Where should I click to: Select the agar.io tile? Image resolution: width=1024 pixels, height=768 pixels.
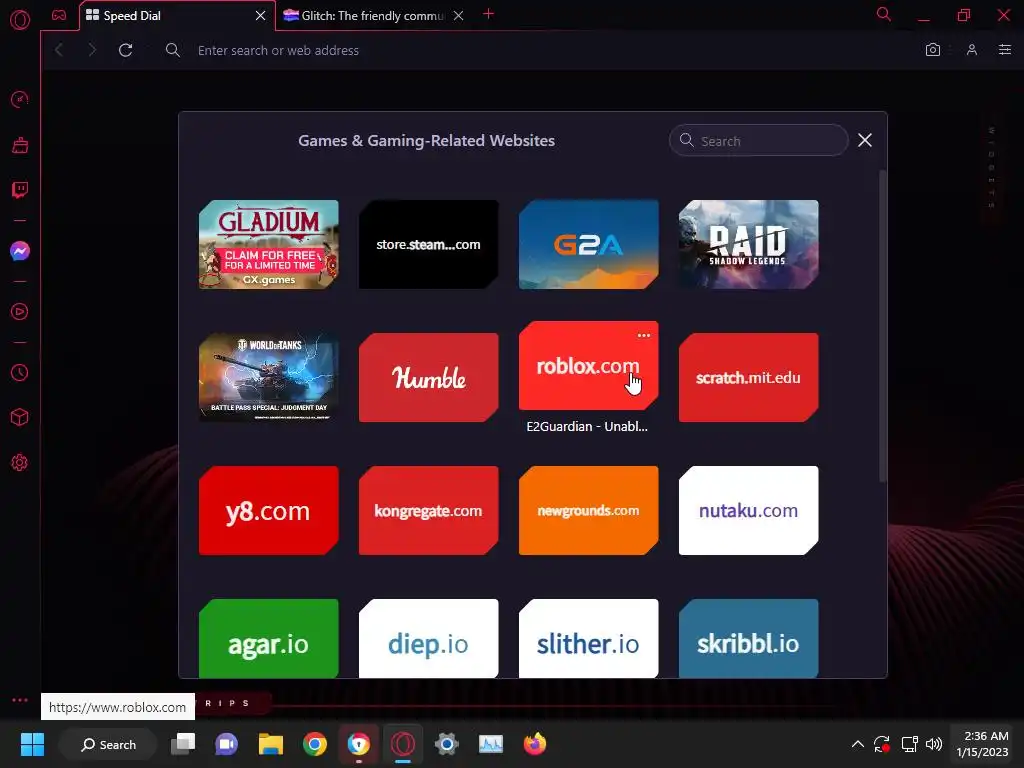point(268,639)
